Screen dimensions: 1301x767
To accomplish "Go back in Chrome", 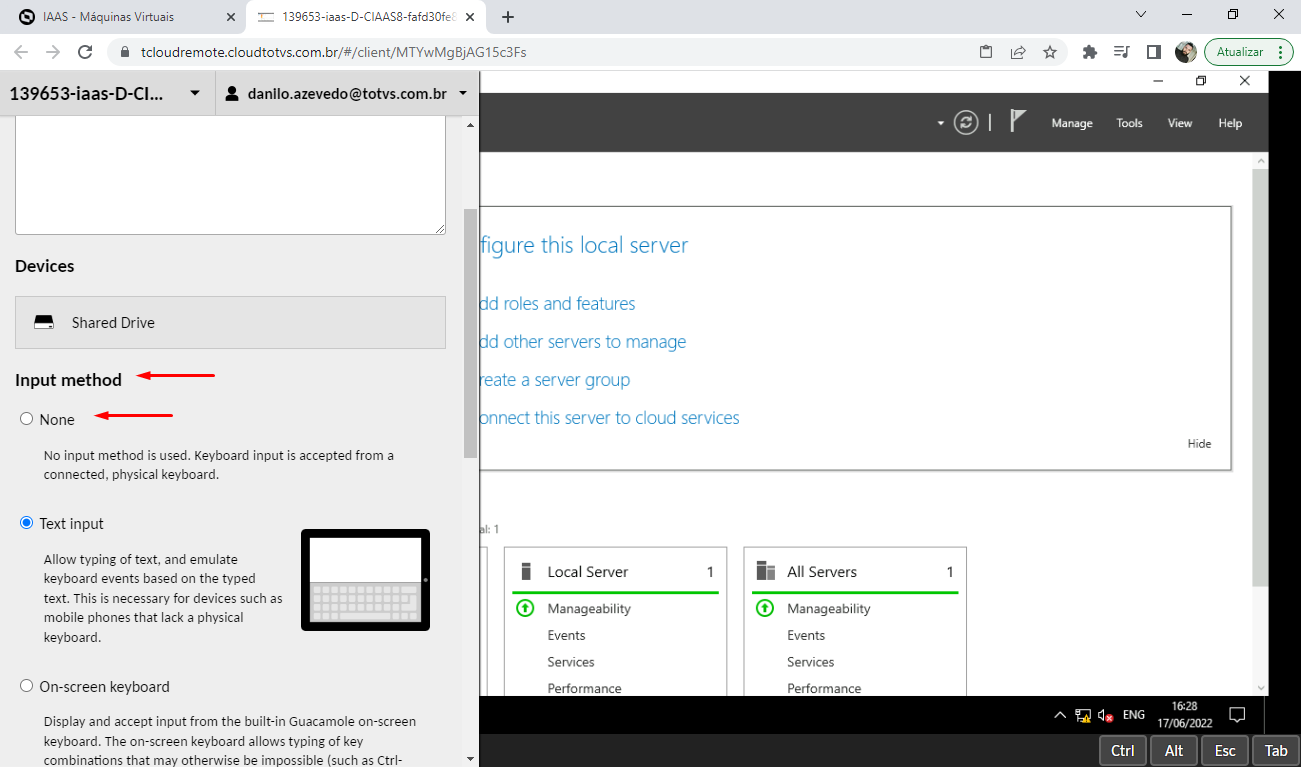I will pos(21,52).
